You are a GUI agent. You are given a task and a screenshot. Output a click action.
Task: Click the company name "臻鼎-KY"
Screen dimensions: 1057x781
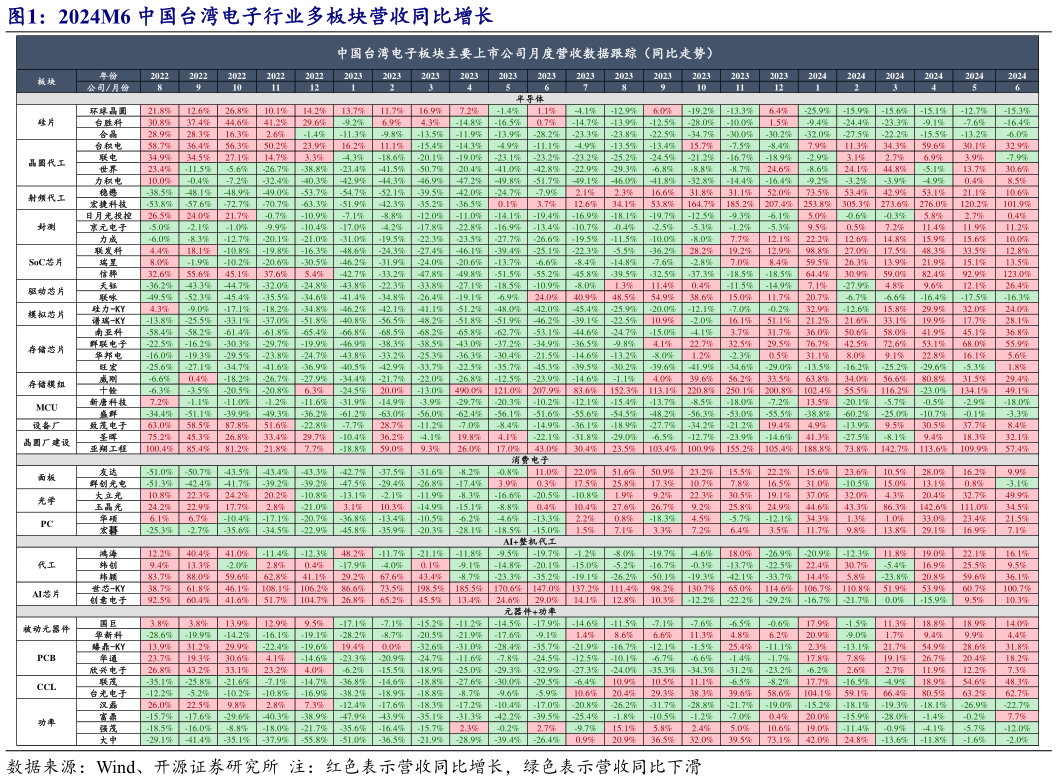tap(109, 647)
